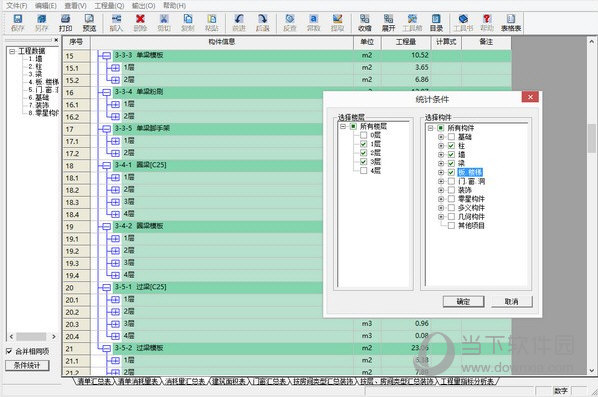
Task: Click the left panel horizontal scrollbar right arrow
Action: point(54,336)
